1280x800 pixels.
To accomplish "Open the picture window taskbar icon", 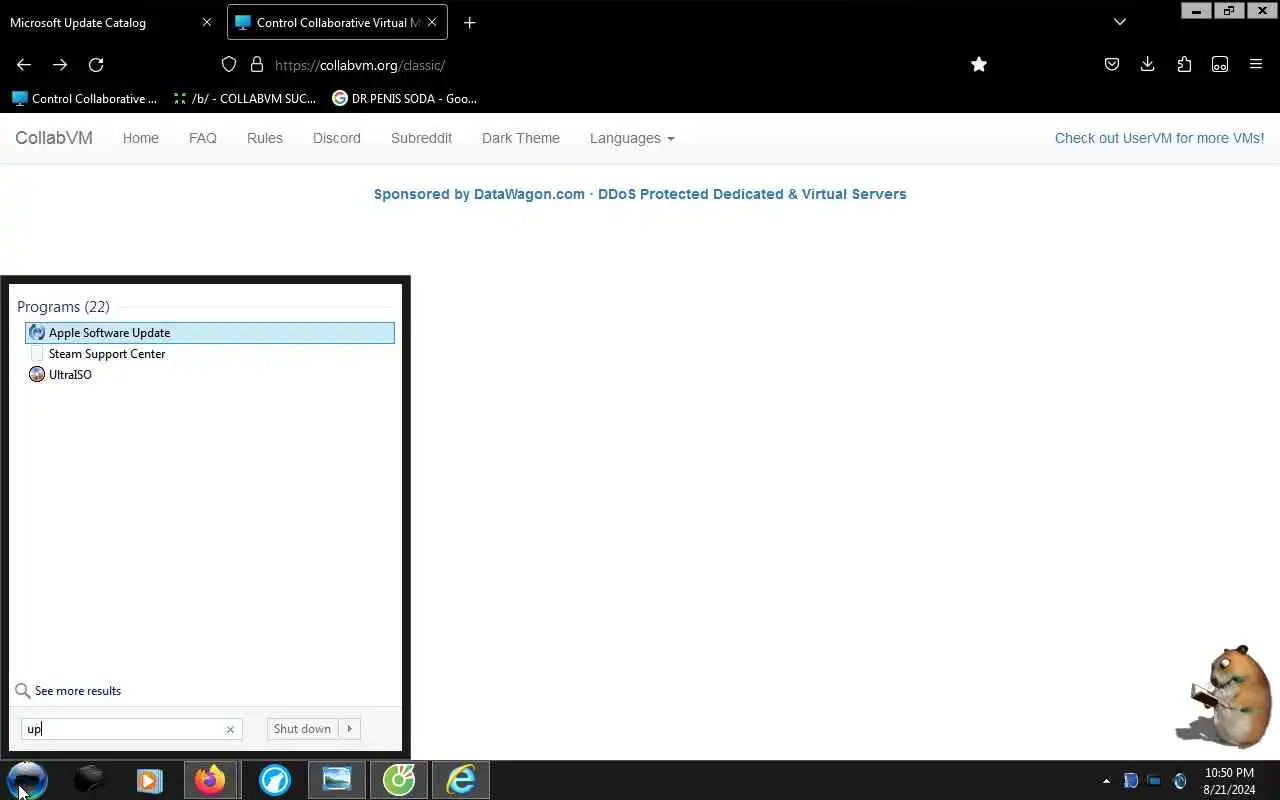I will coord(337,780).
